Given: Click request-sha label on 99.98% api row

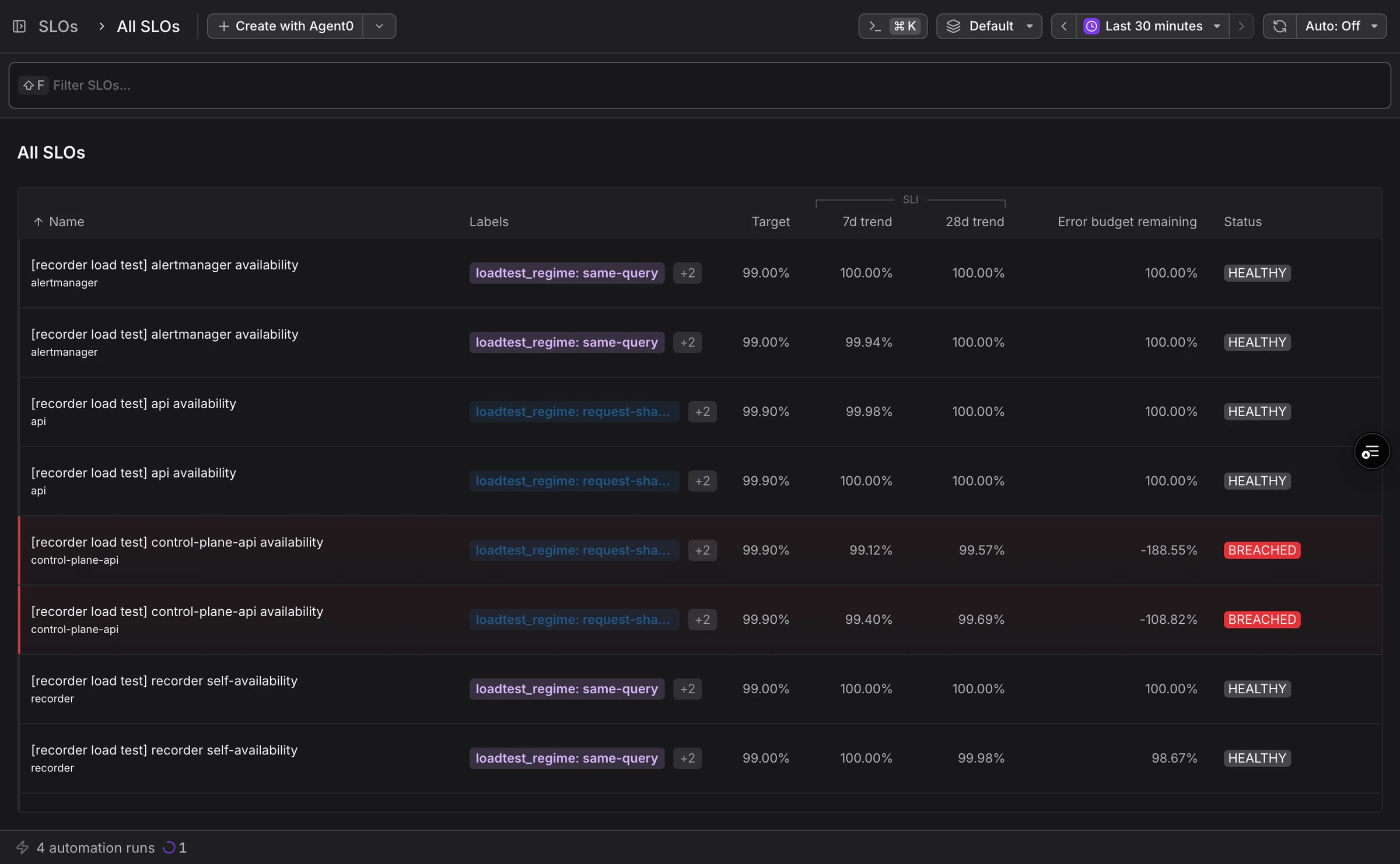Looking at the screenshot, I should pyautogui.click(x=574, y=412).
